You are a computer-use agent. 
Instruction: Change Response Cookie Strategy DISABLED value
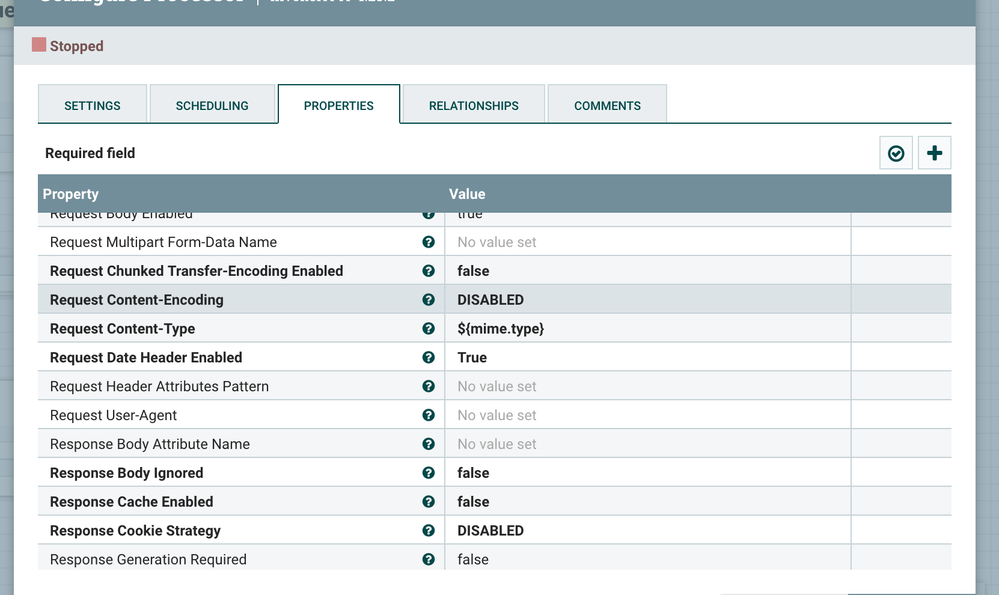pyautogui.click(x=647, y=531)
